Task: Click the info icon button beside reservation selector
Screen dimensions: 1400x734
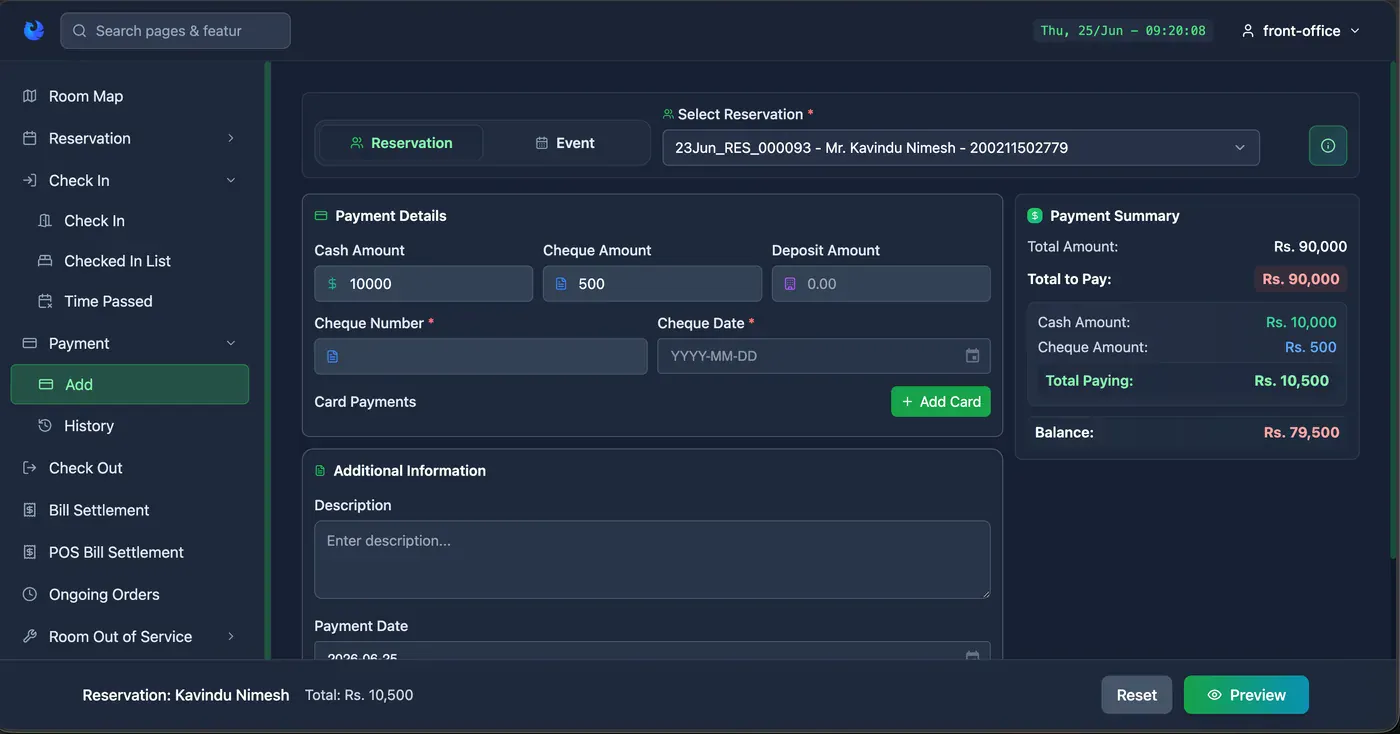Action: 1328,146
